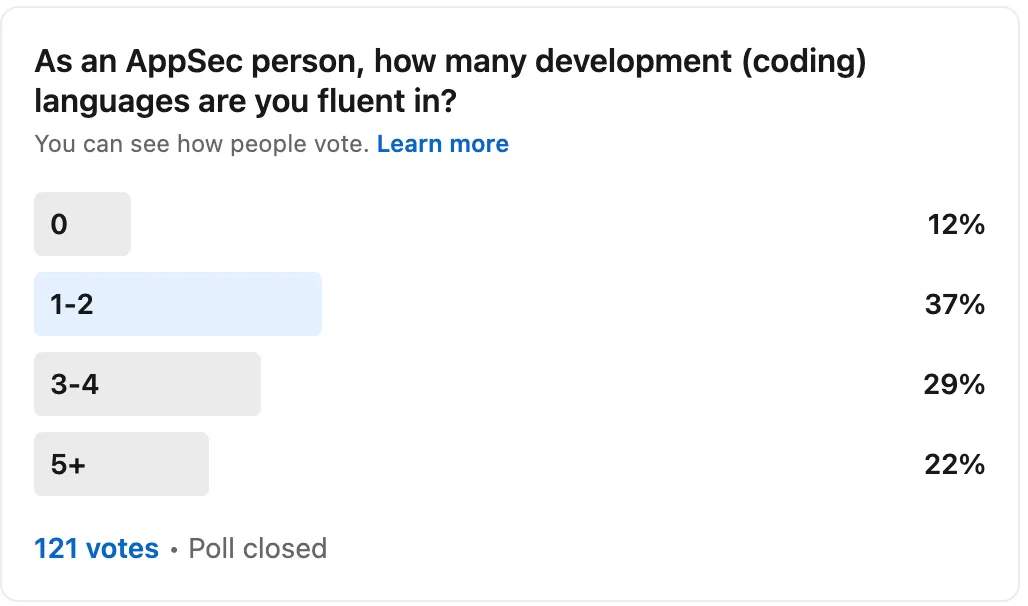Click the 12% result percentage
This screenshot has height=606, width=1028.
956,225
